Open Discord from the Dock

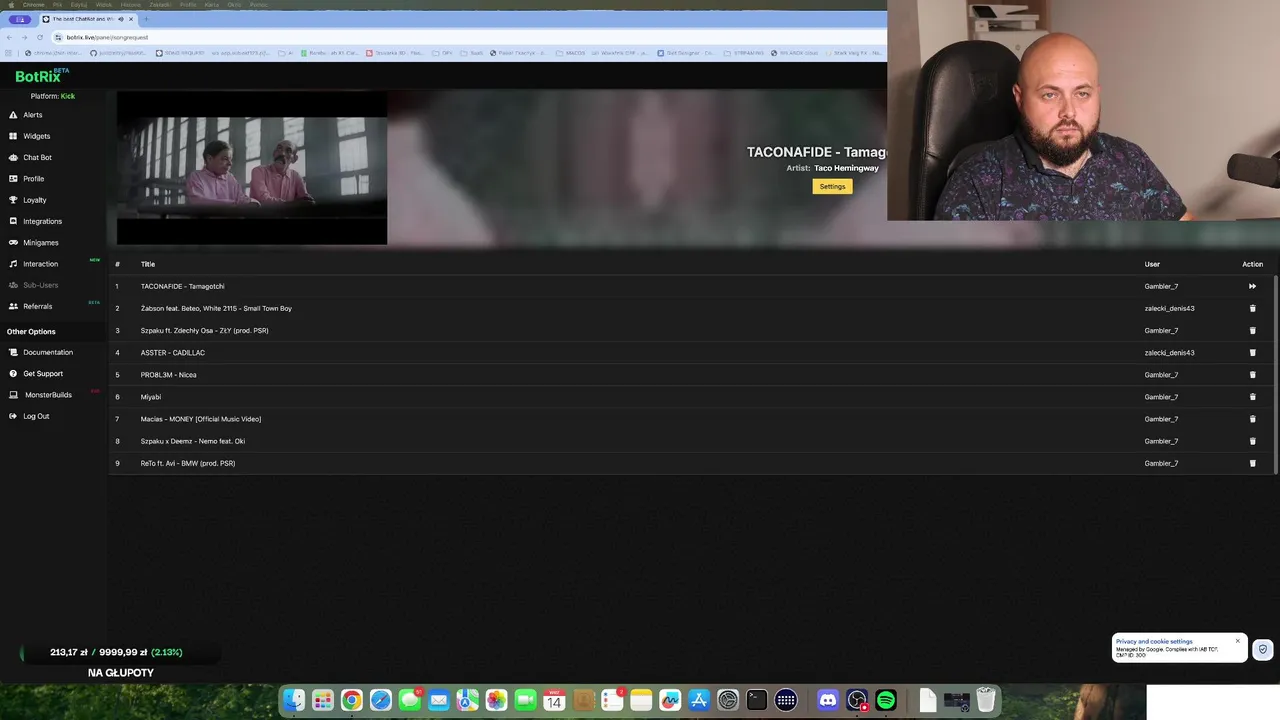tap(828, 700)
